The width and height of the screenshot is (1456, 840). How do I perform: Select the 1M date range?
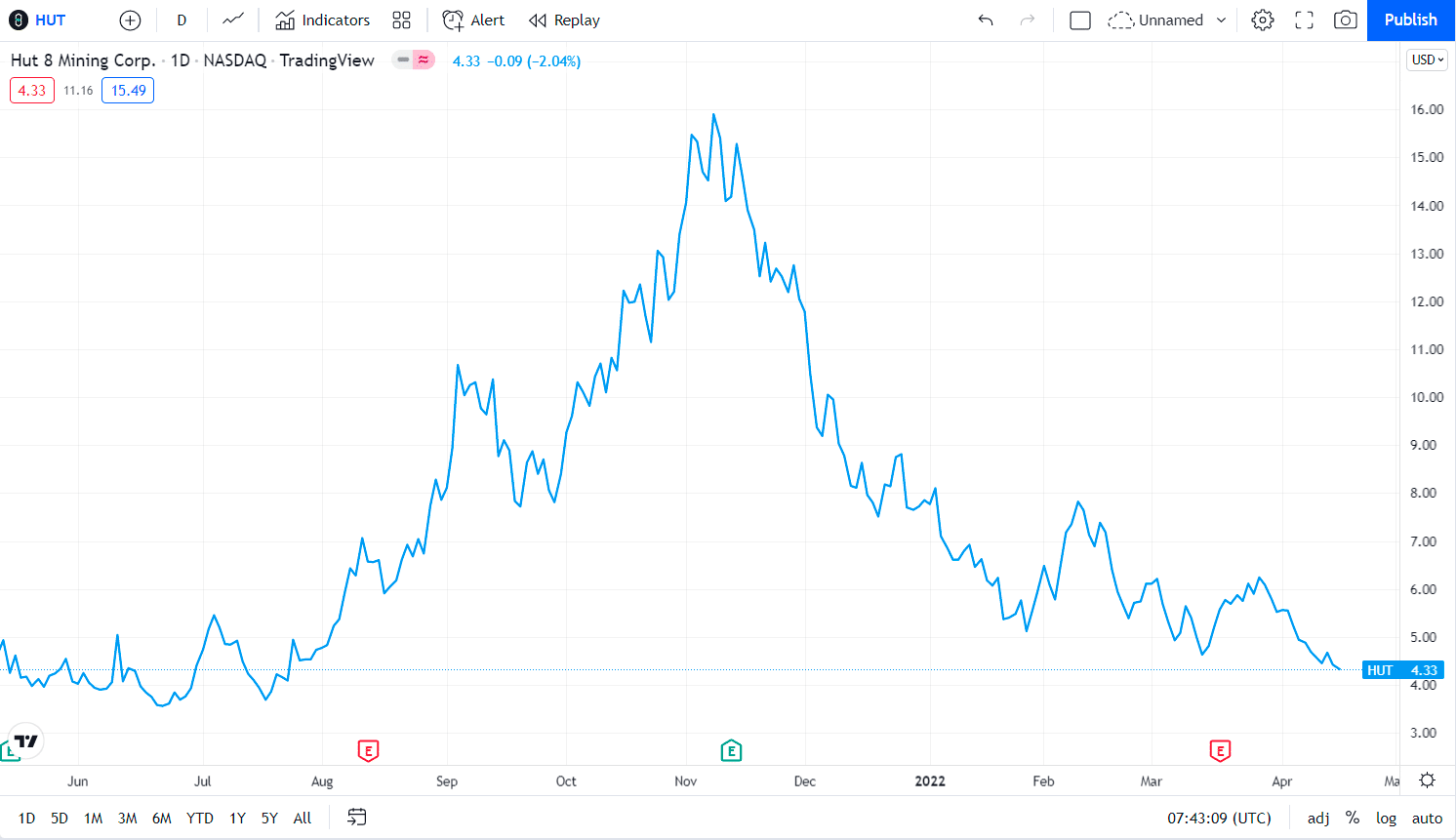94,818
